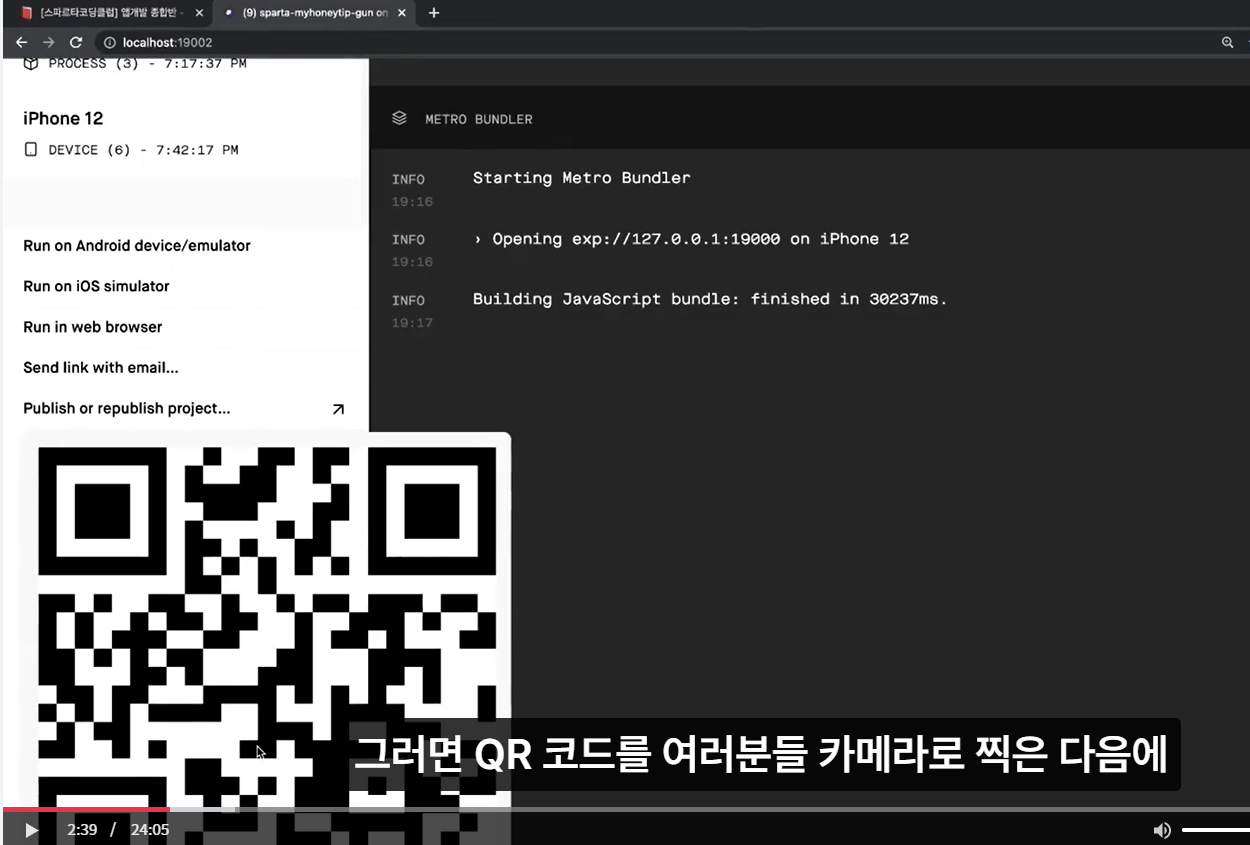
Task: Click Publish or republish project
Action: 127,409
